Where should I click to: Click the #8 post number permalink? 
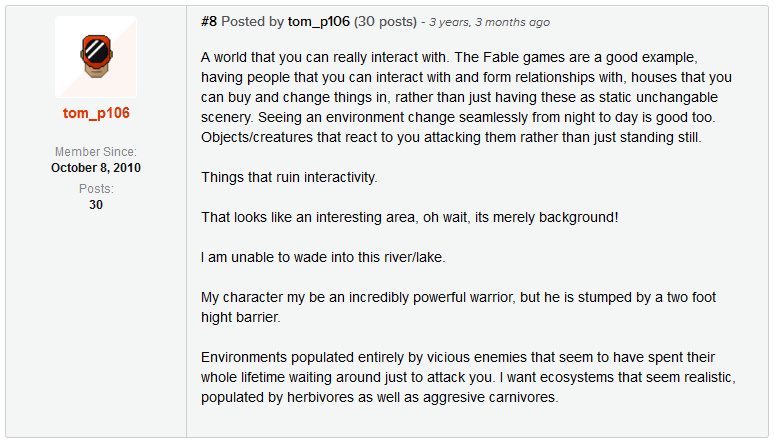pyautogui.click(x=211, y=22)
